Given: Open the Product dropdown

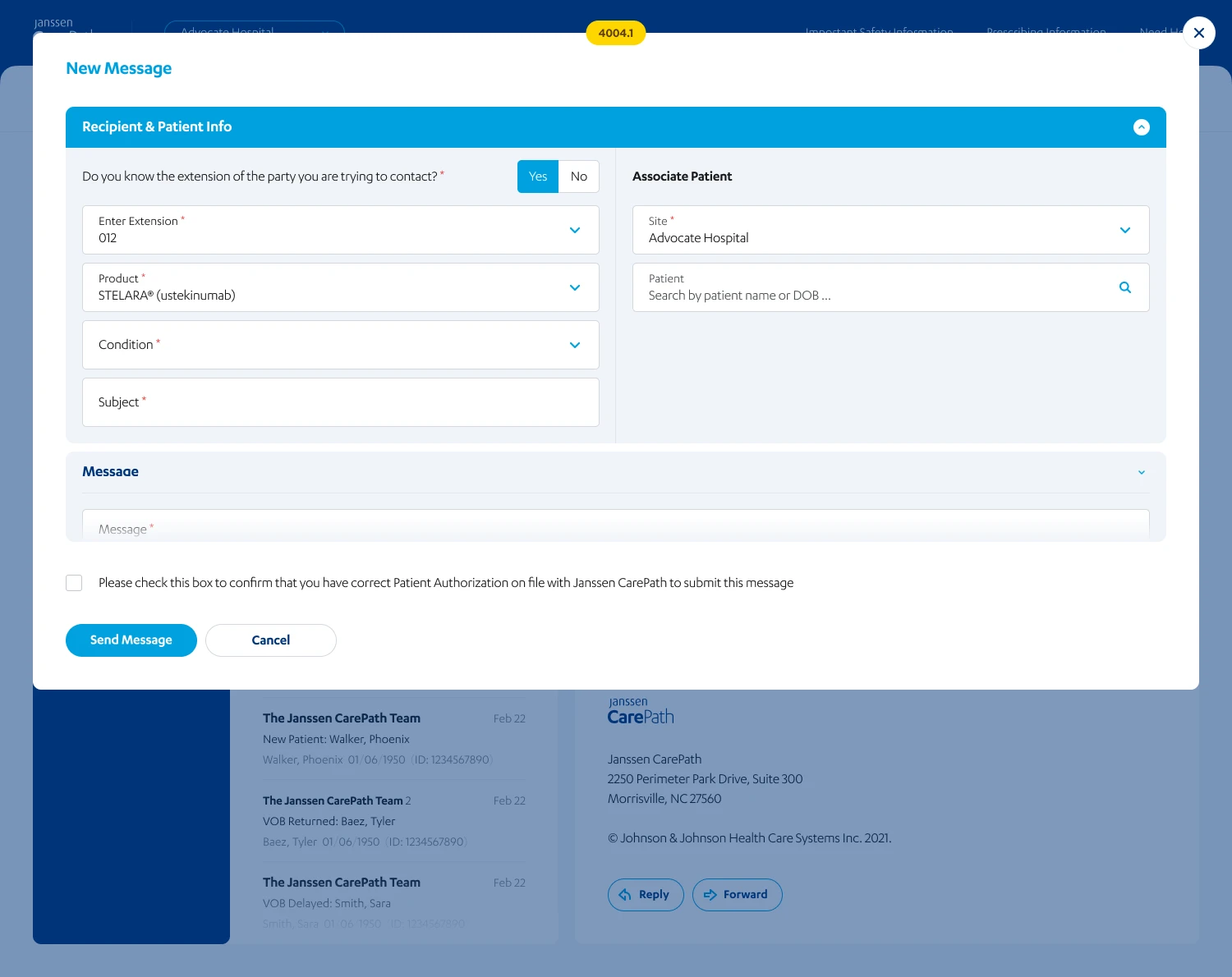Looking at the screenshot, I should coord(341,287).
